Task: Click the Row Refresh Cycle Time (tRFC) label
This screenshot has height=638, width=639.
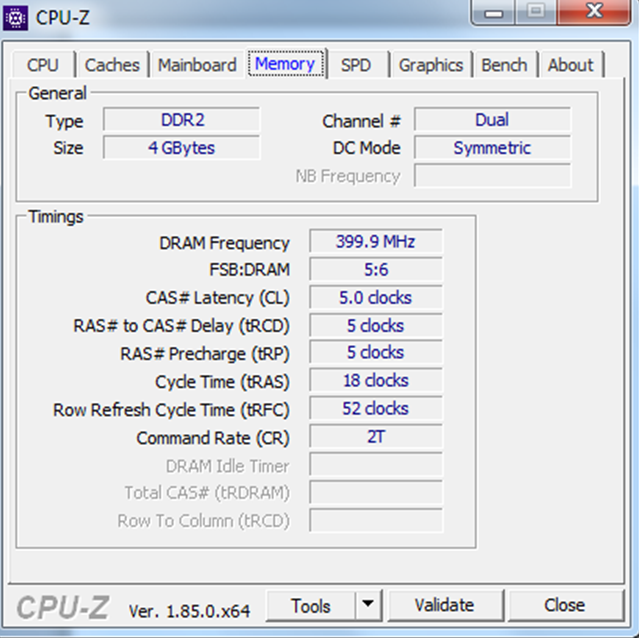Action: coord(171,410)
